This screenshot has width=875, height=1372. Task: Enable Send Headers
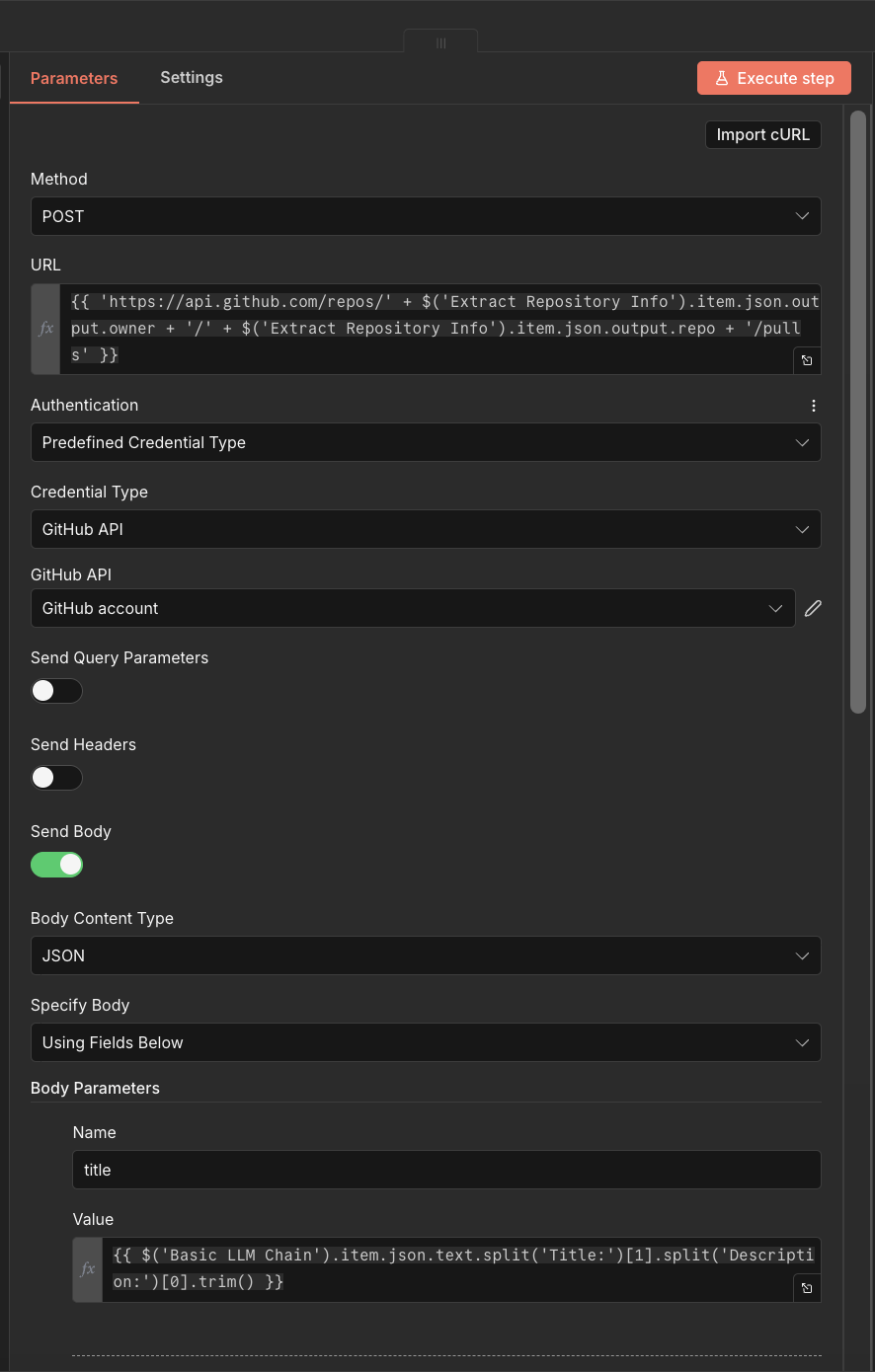click(56, 778)
